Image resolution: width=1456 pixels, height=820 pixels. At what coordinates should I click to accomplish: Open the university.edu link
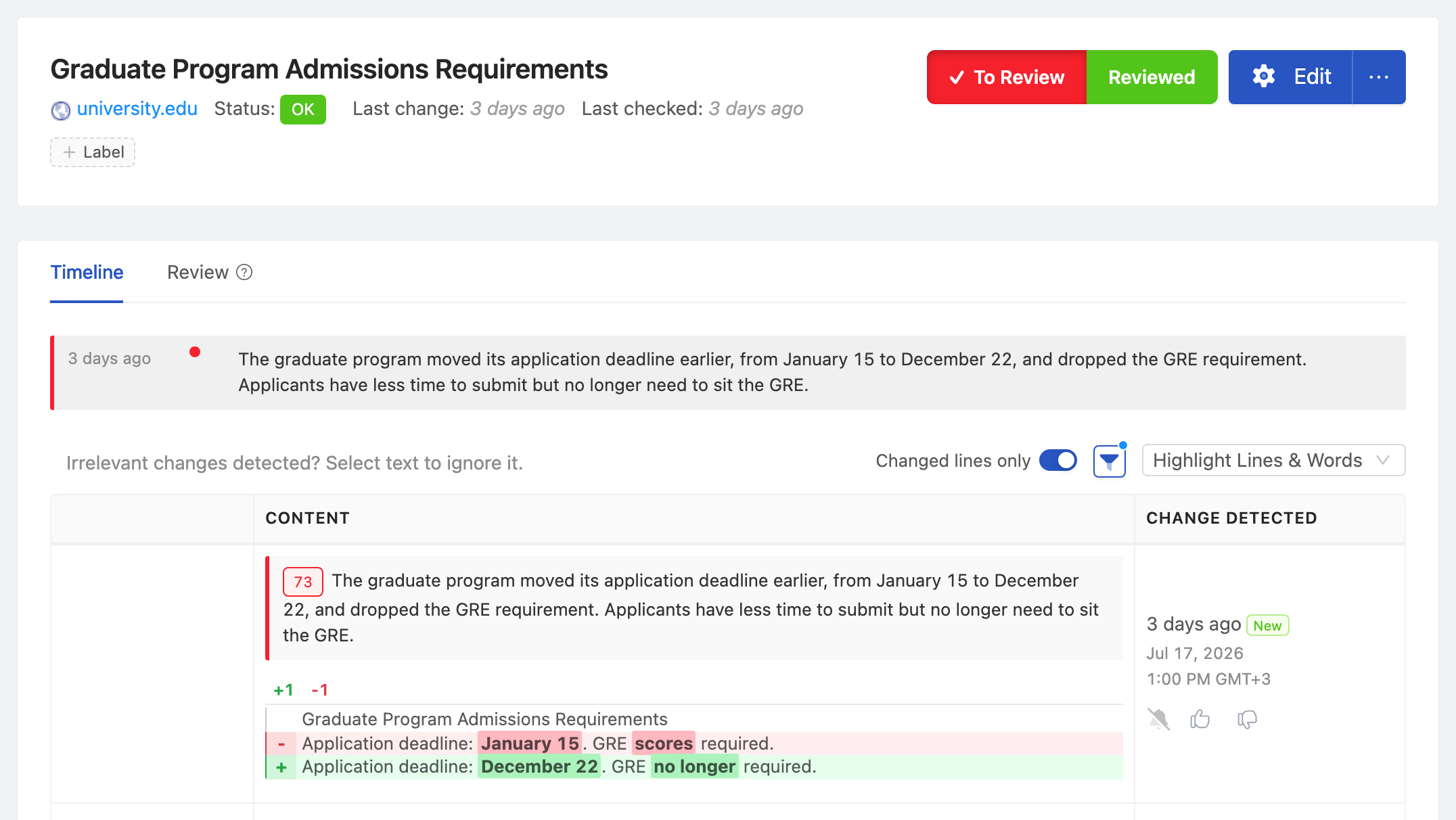point(137,108)
